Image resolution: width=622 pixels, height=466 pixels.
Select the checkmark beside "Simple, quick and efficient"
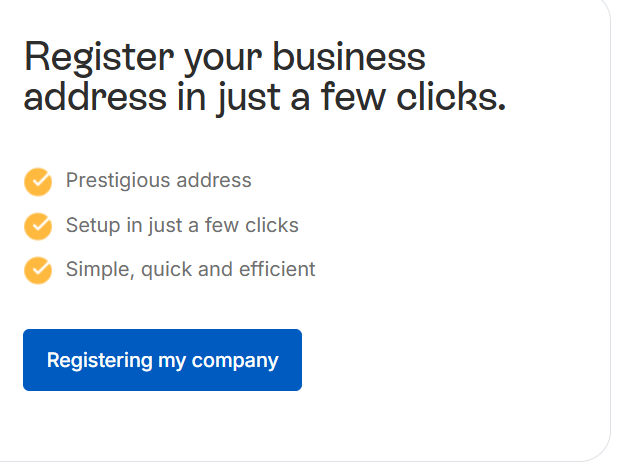(x=38, y=270)
